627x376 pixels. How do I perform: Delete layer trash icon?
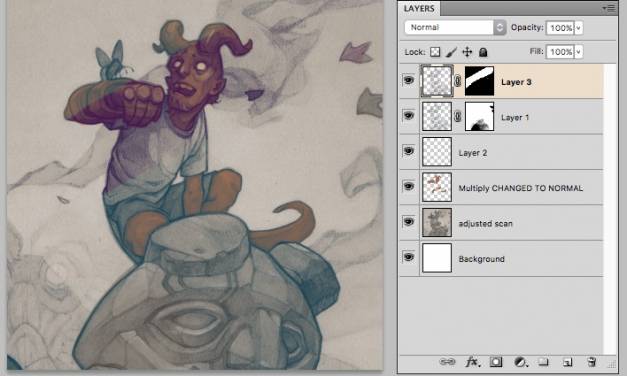tap(591, 362)
